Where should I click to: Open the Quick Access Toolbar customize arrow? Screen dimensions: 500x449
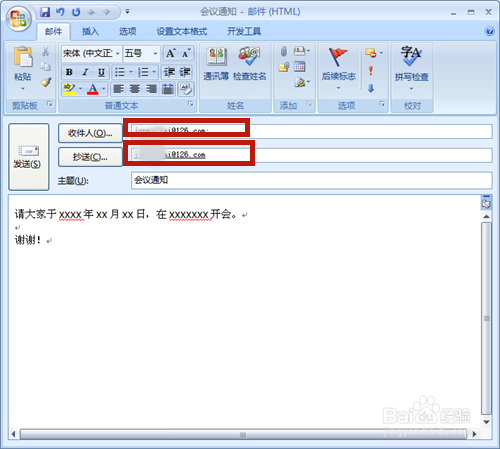(x=127, y=12)
